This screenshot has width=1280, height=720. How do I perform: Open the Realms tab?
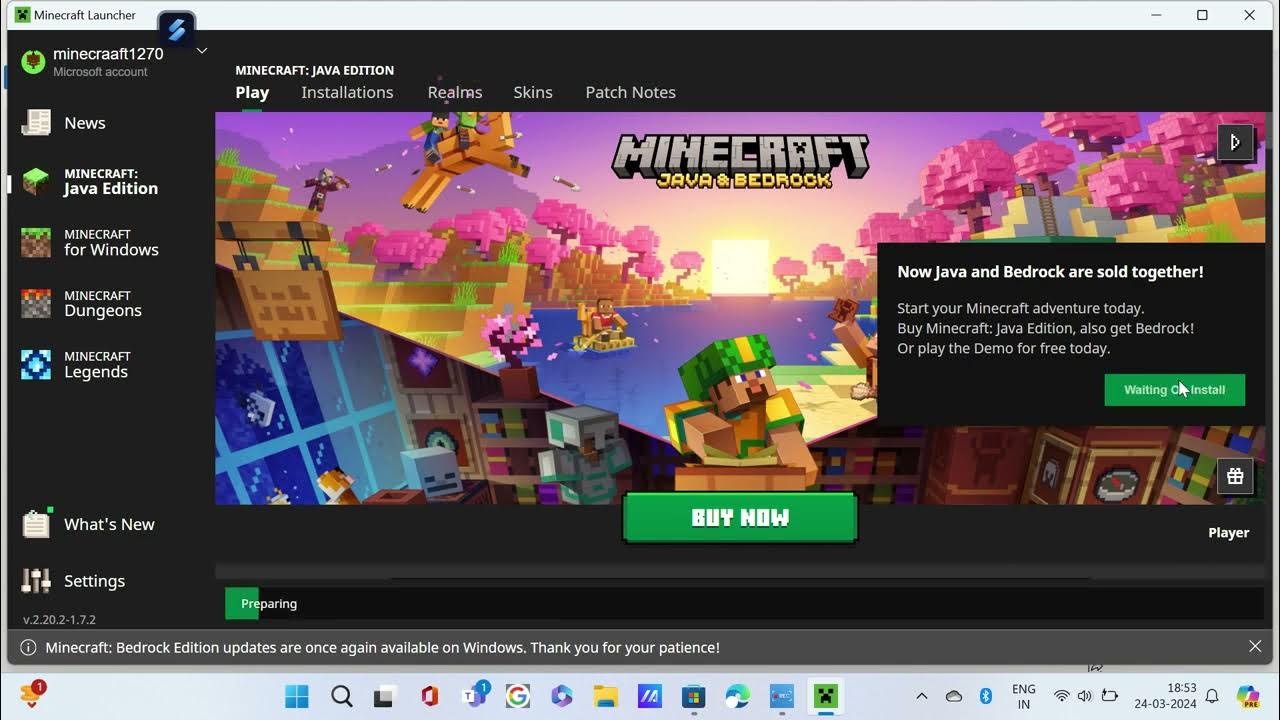point(455,92)
